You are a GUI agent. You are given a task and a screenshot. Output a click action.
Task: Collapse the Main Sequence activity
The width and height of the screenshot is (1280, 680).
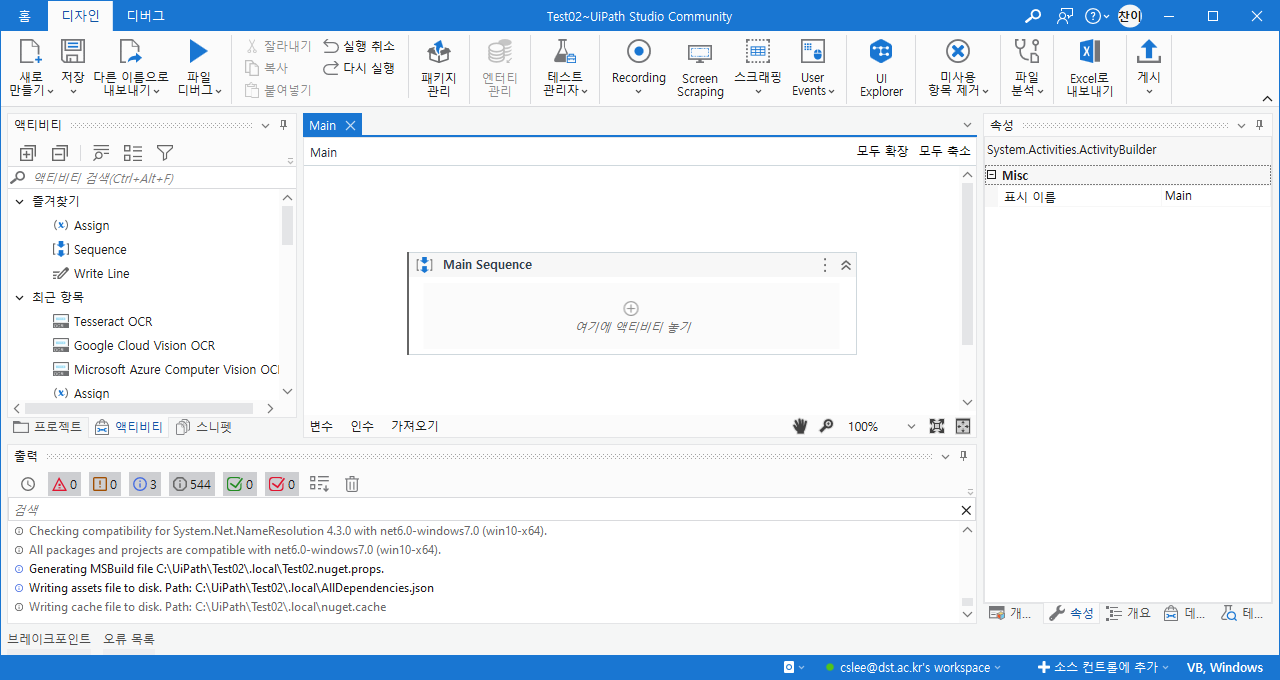[846, 265]
